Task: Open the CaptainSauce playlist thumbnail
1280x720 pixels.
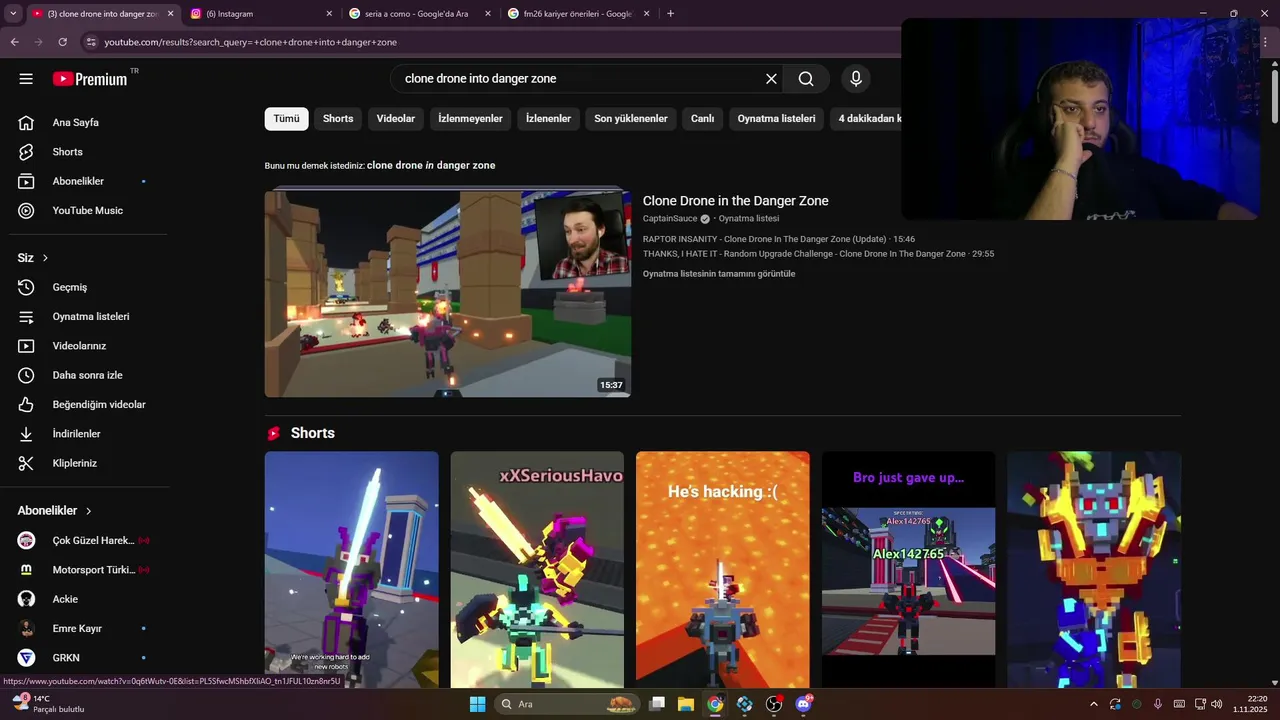Action: tap(447, 294)
